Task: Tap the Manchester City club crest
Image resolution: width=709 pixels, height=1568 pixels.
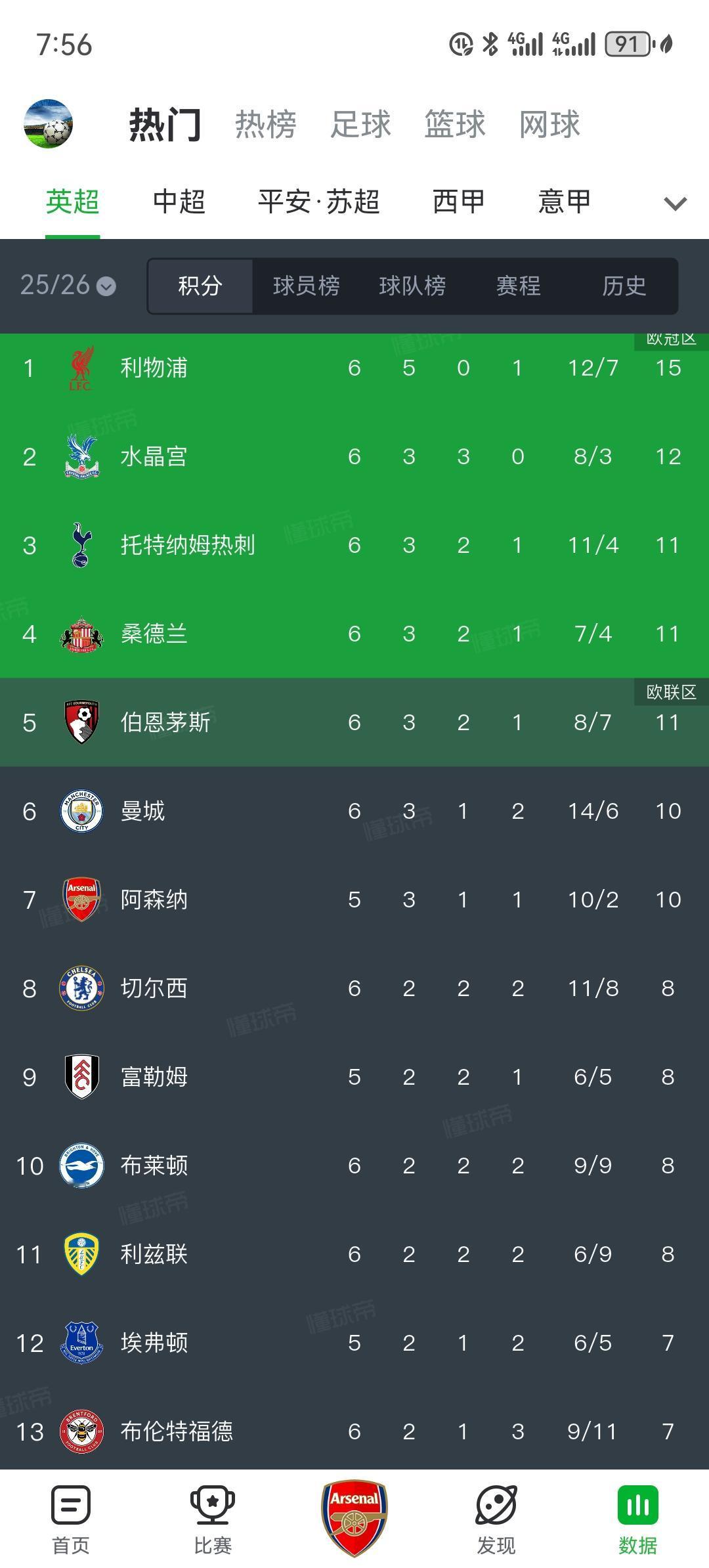Action: 81,811
